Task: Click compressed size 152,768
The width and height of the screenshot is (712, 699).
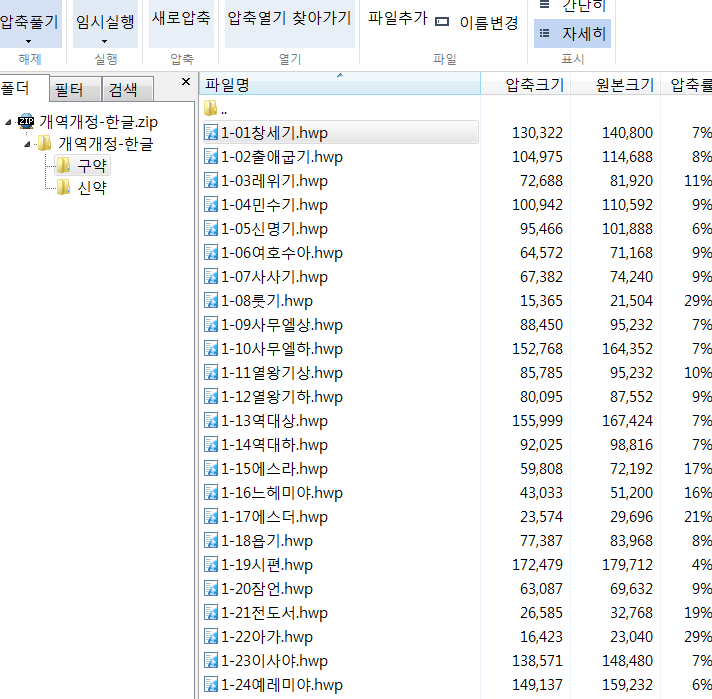Action: (537, 349)
